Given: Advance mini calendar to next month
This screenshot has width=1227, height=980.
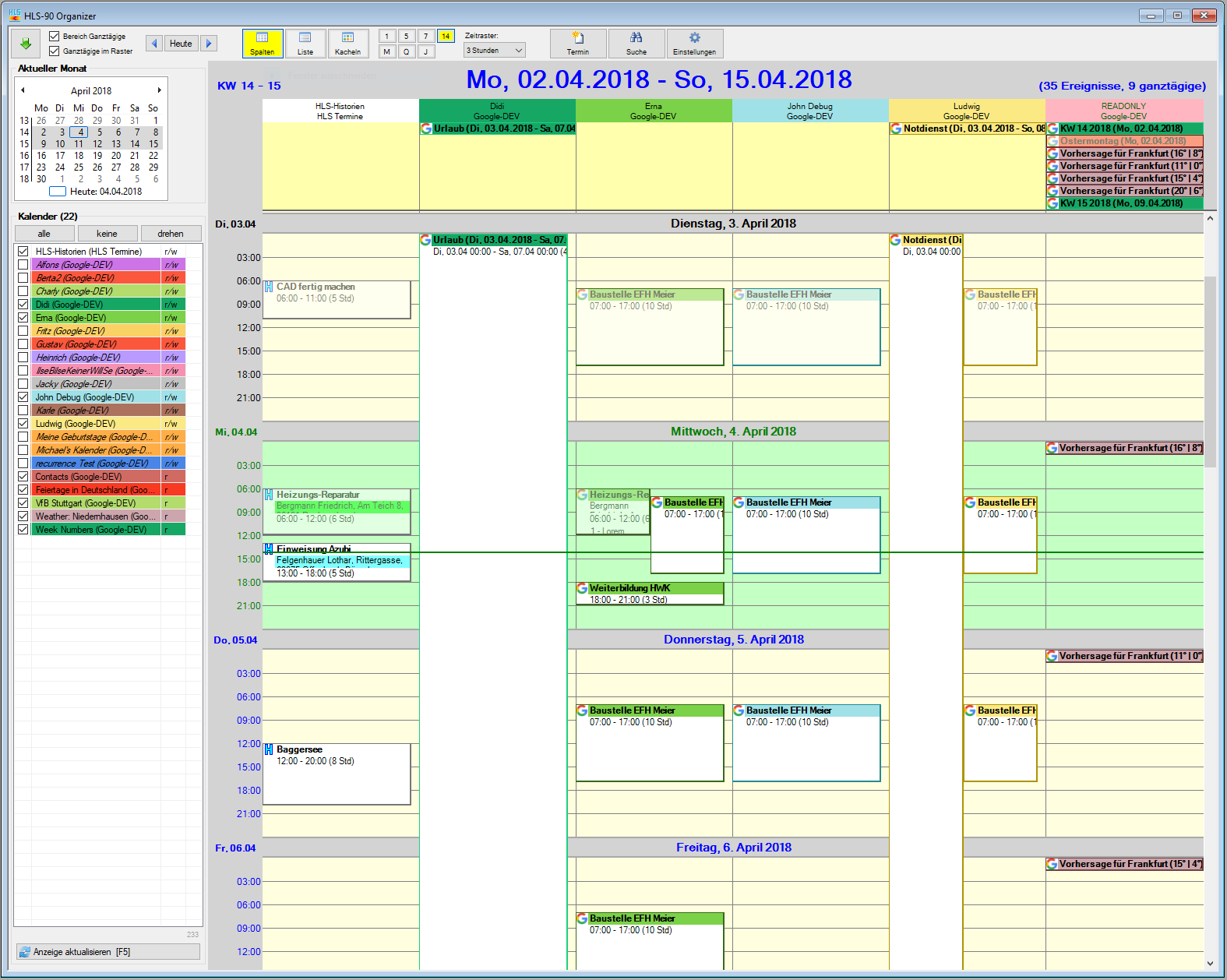Looking at the screenshot, I should 160,90.
